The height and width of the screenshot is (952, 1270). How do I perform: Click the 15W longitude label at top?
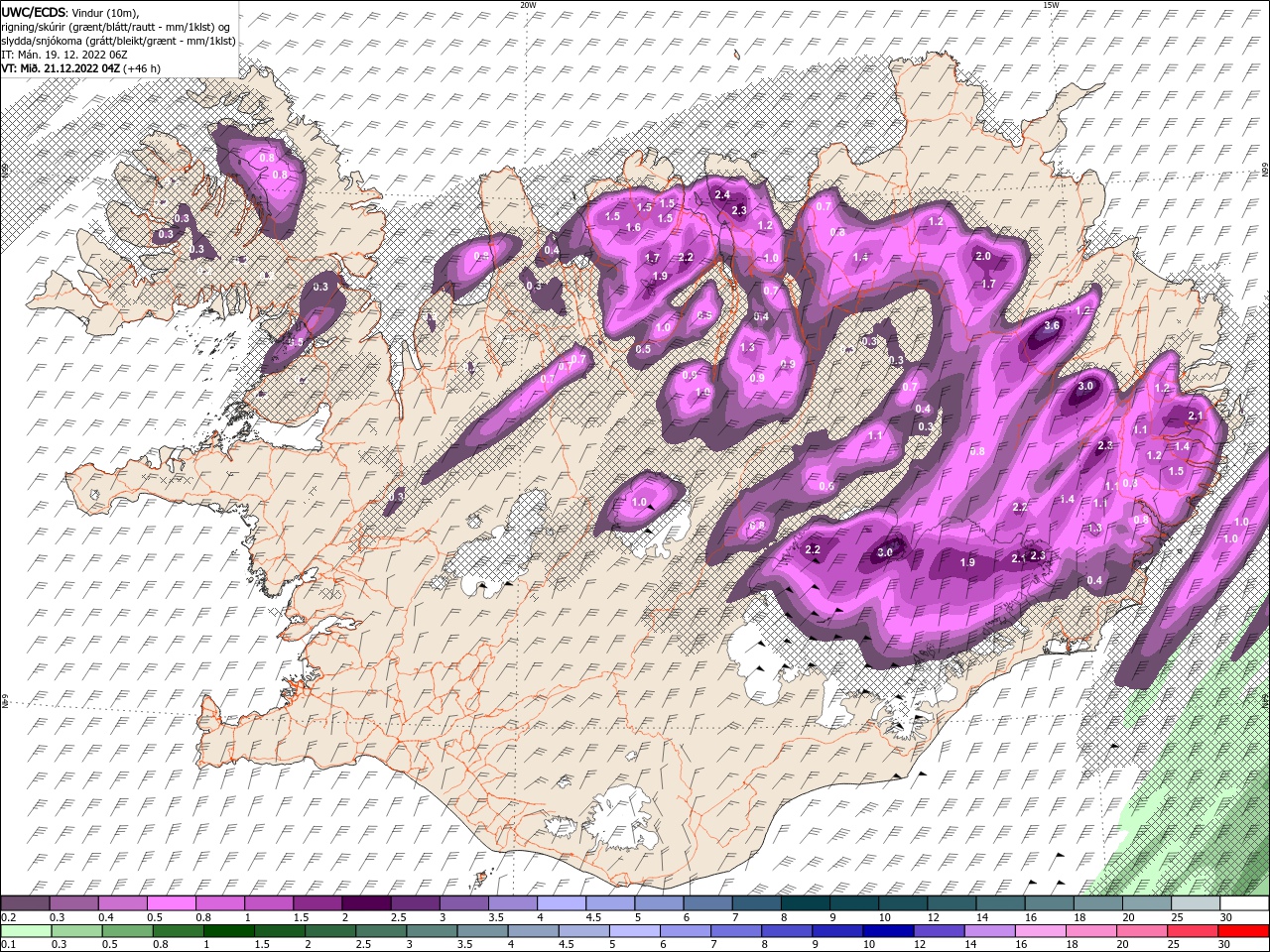pyautogui.click(x=1050, y=5)
